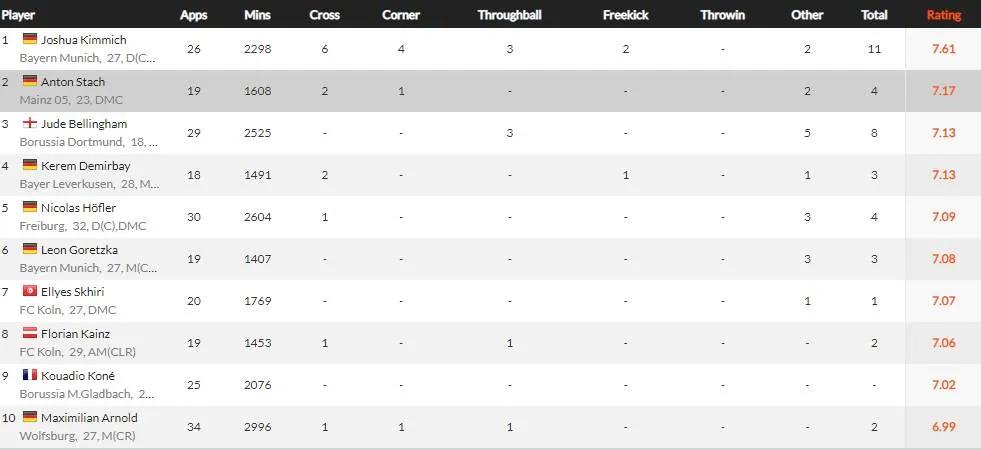Sort table by Apps column
The height and width of the screenshot is (450, 981).
(194, 15)
